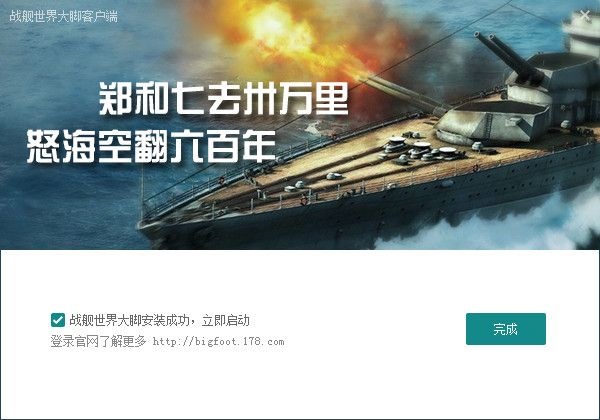
Task: Open the http://bigfoot.178.com link
Action: (x=218, y=341)
